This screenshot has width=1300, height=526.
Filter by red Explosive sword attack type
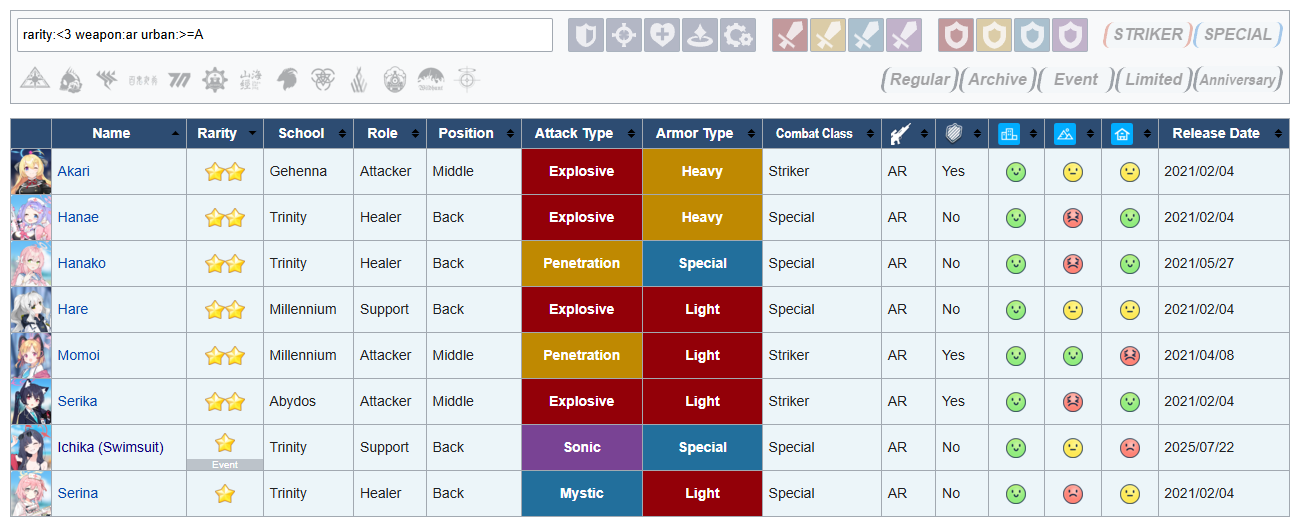[790, 35]
